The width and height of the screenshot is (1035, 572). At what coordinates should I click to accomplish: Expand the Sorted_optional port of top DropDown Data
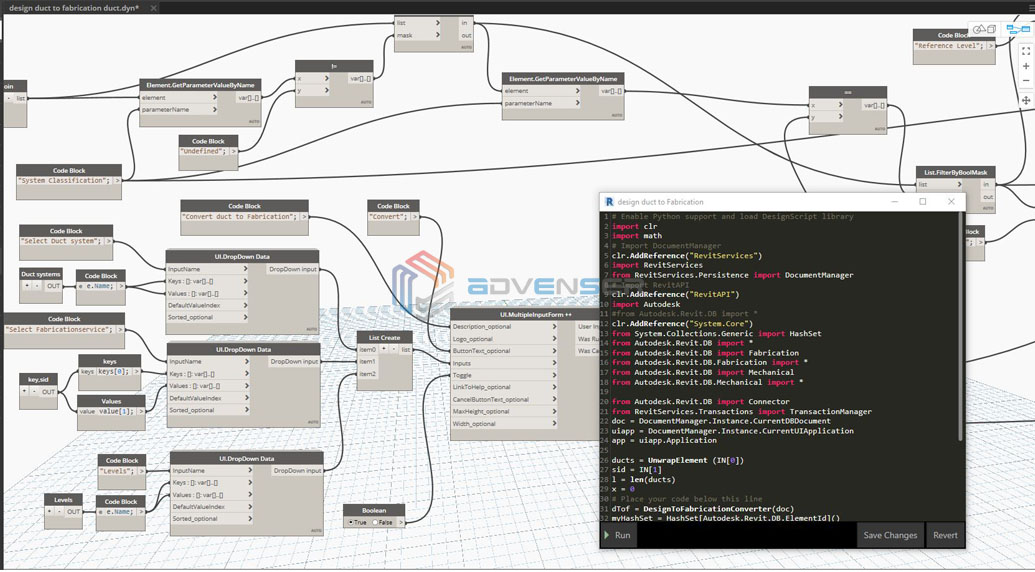245,317
